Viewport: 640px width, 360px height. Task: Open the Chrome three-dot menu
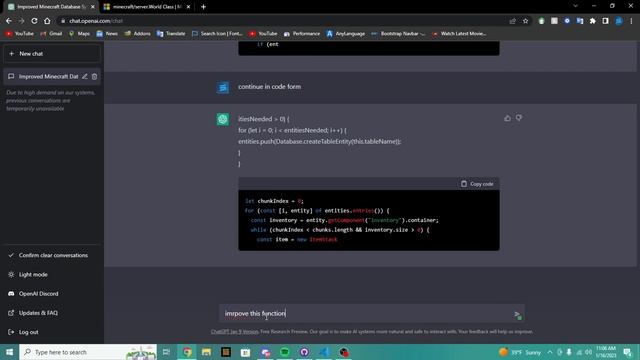631,21
